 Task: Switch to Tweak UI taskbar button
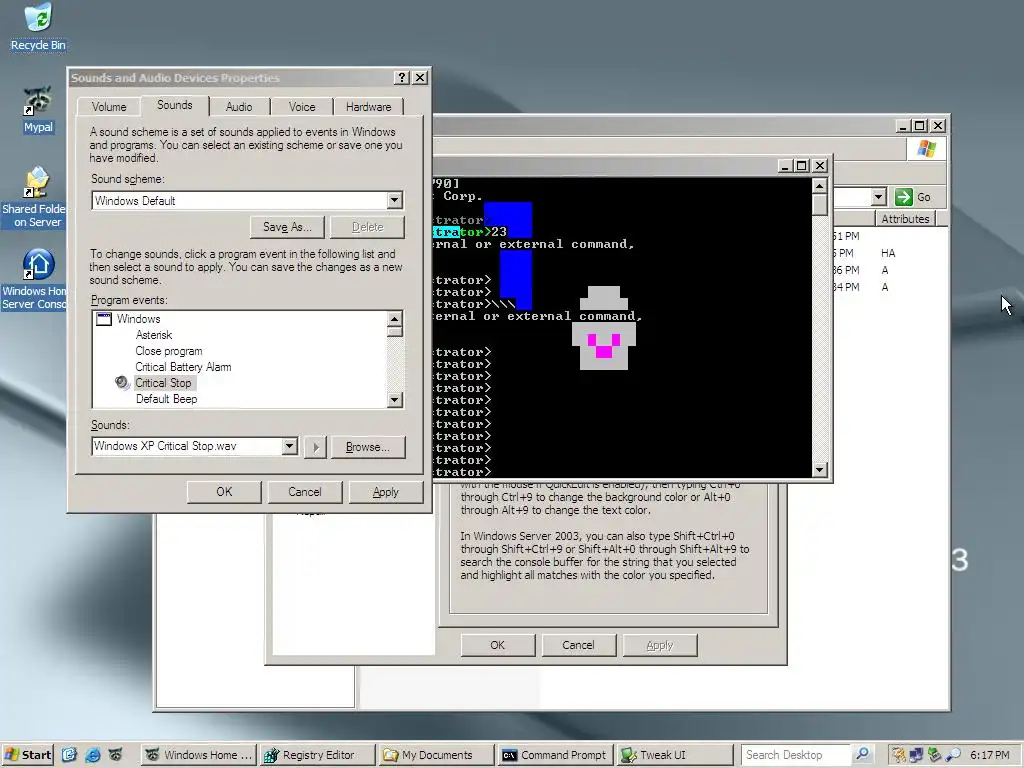674,755
